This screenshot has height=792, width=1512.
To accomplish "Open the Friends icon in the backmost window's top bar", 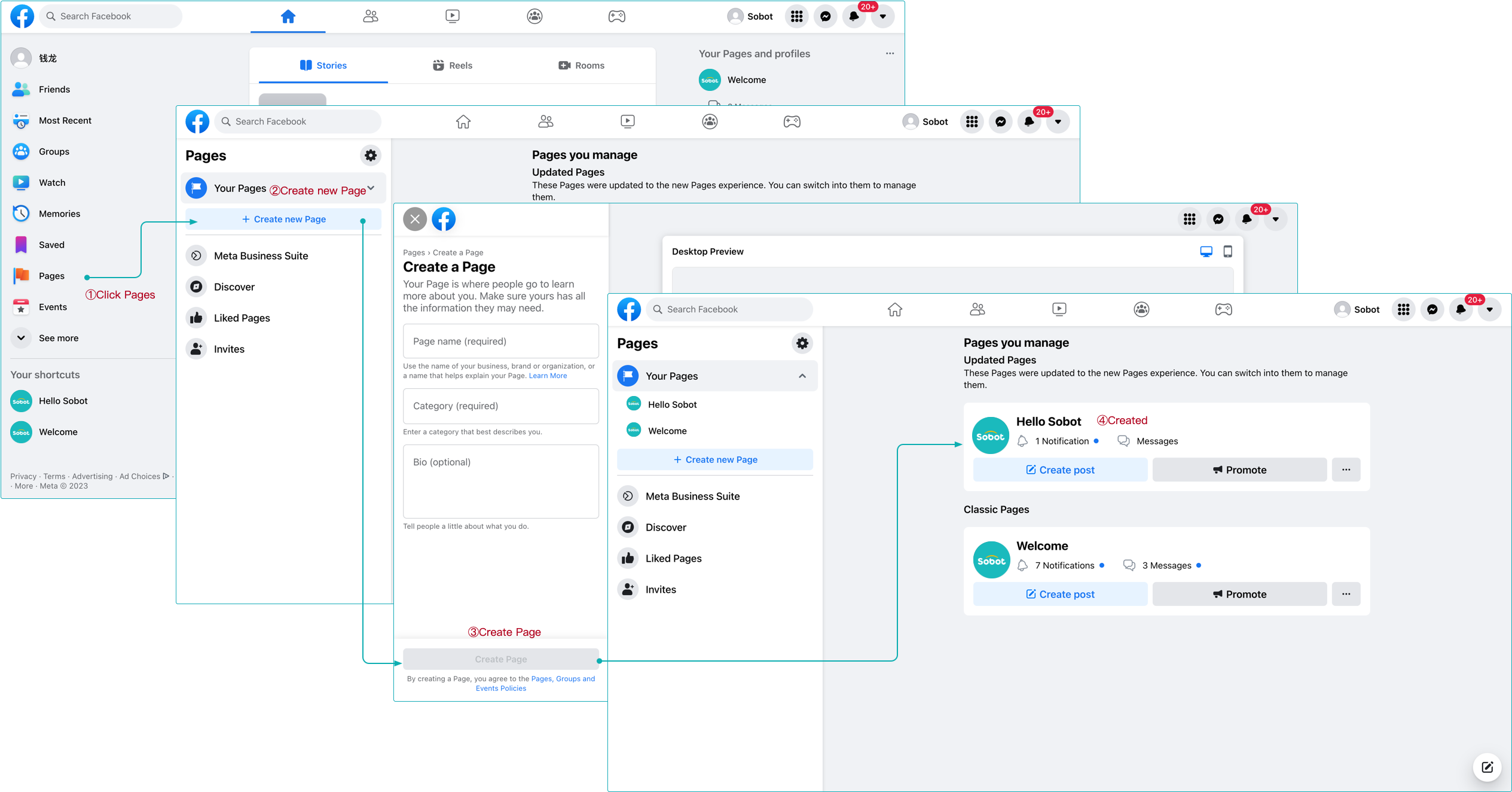I will [x=370, y=16].
